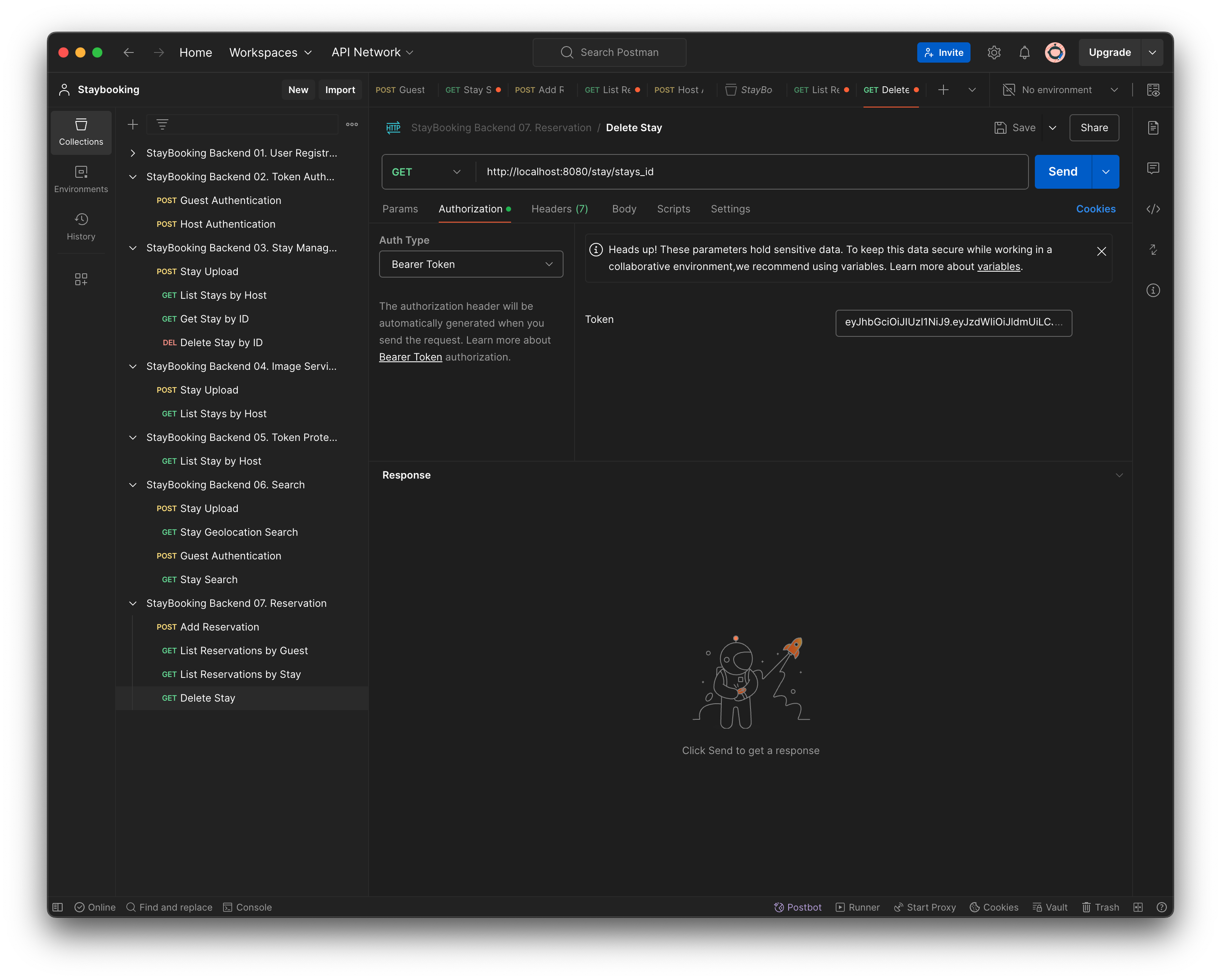Launch Postbot from the status bar
This screenshot has width=1221, height=980.
(x=798, y=907)
